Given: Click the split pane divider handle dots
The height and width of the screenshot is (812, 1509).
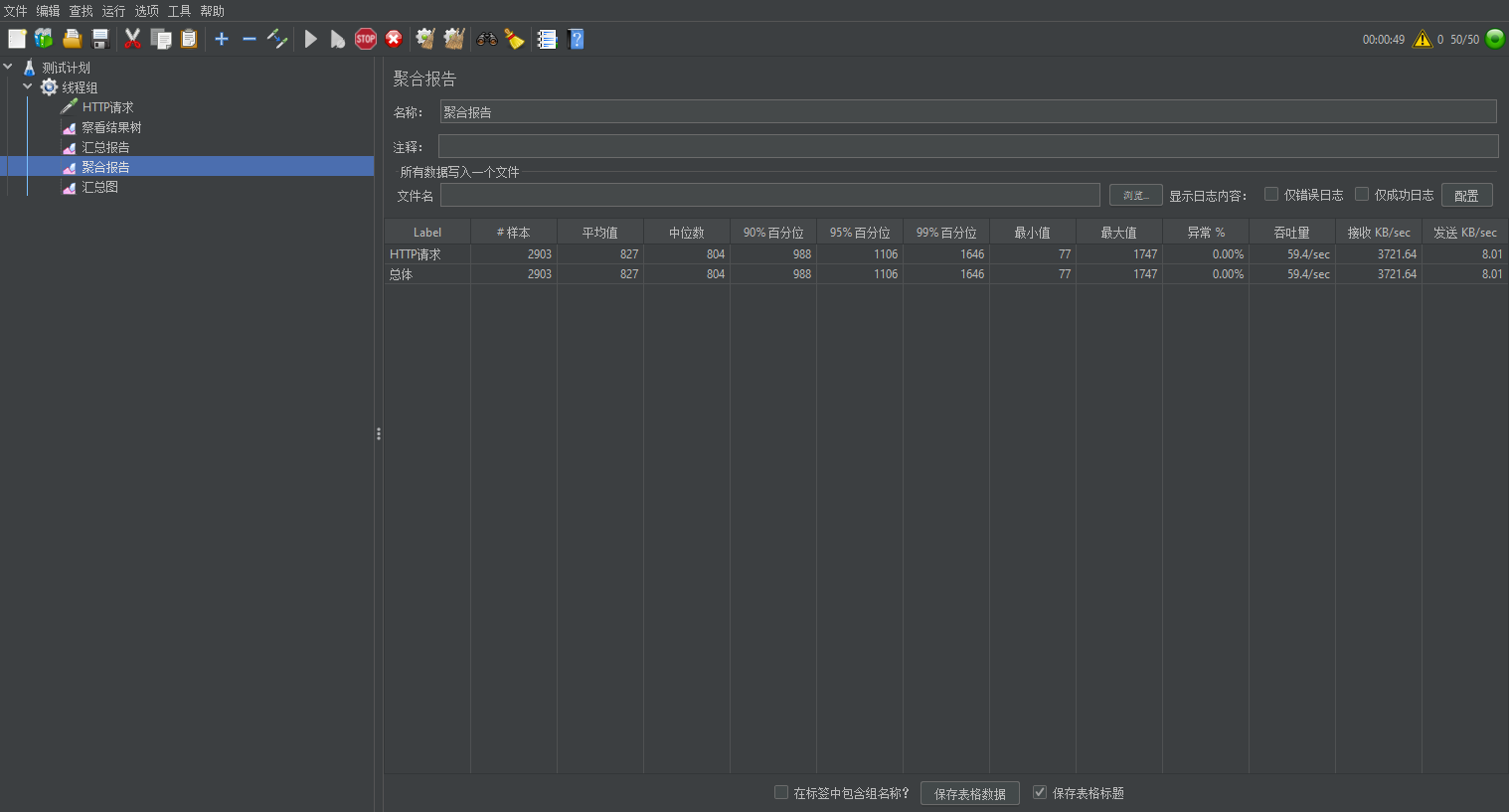Looking at the screenshot, I should point(379,434).
